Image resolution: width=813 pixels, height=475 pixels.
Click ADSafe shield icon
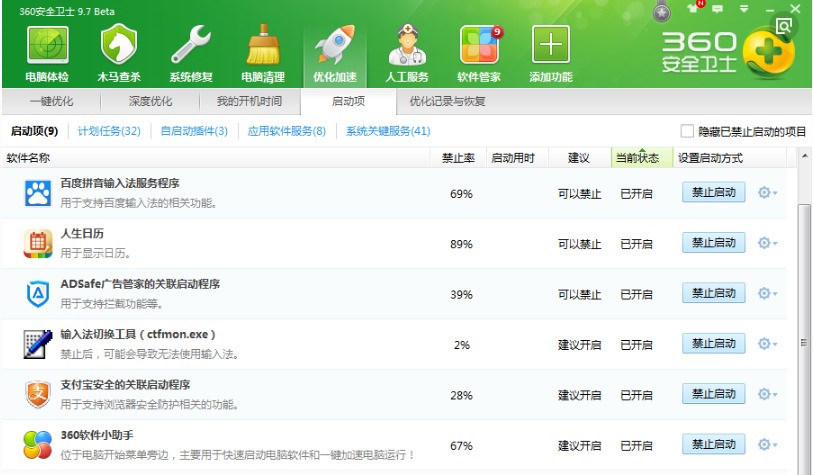pyautogui.click(x=38, y=294)
